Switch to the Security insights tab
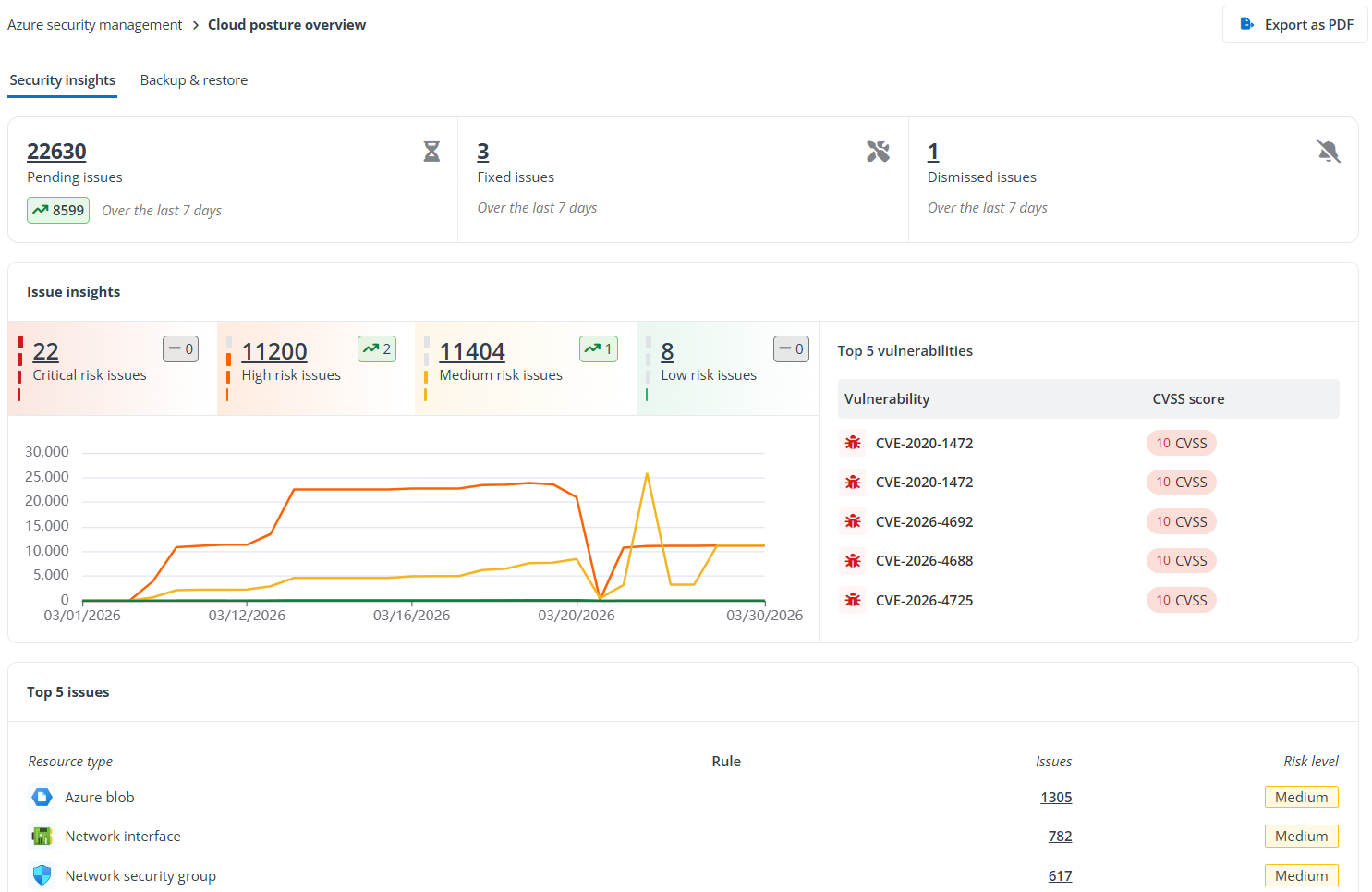 pos(63,80)
